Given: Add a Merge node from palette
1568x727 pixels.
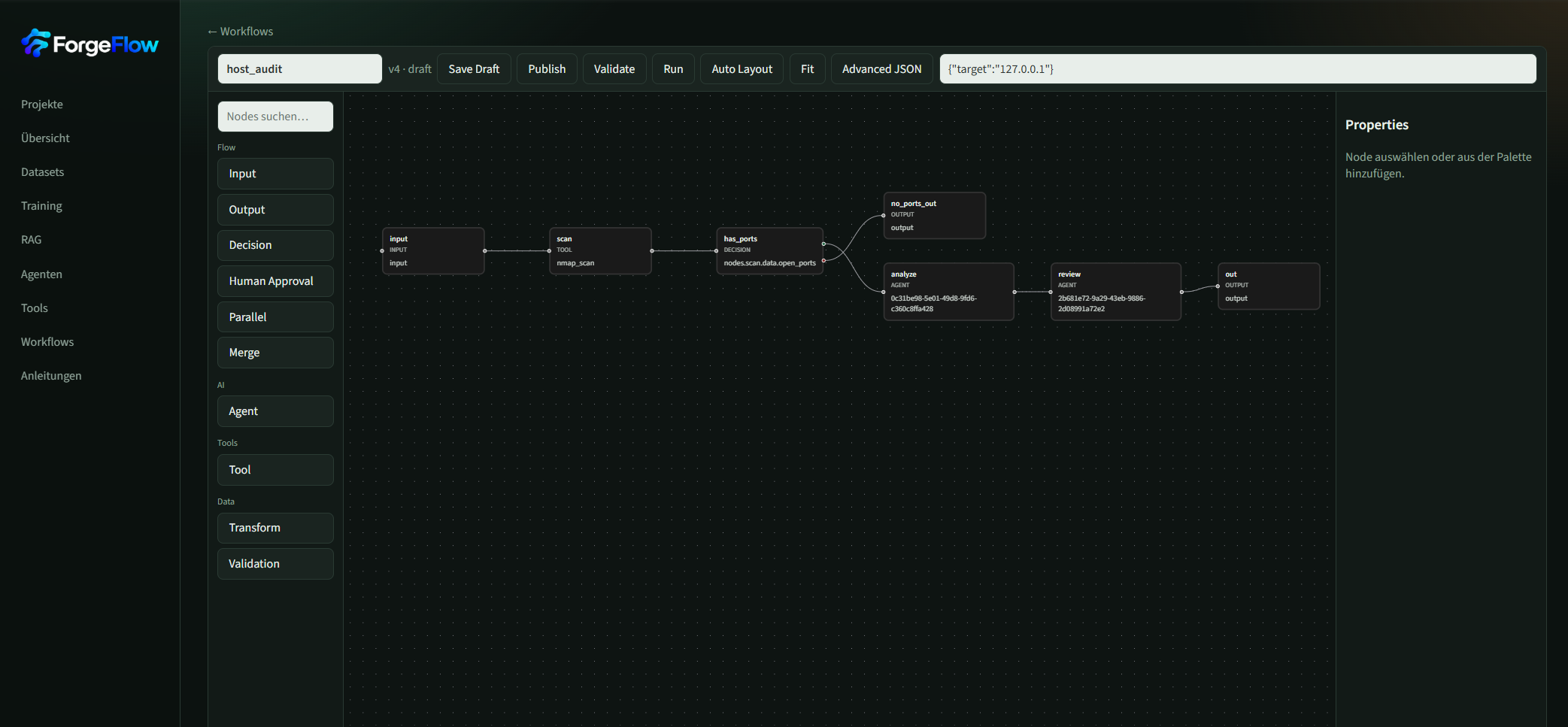Looking at the screenshot, I should 275,353.
